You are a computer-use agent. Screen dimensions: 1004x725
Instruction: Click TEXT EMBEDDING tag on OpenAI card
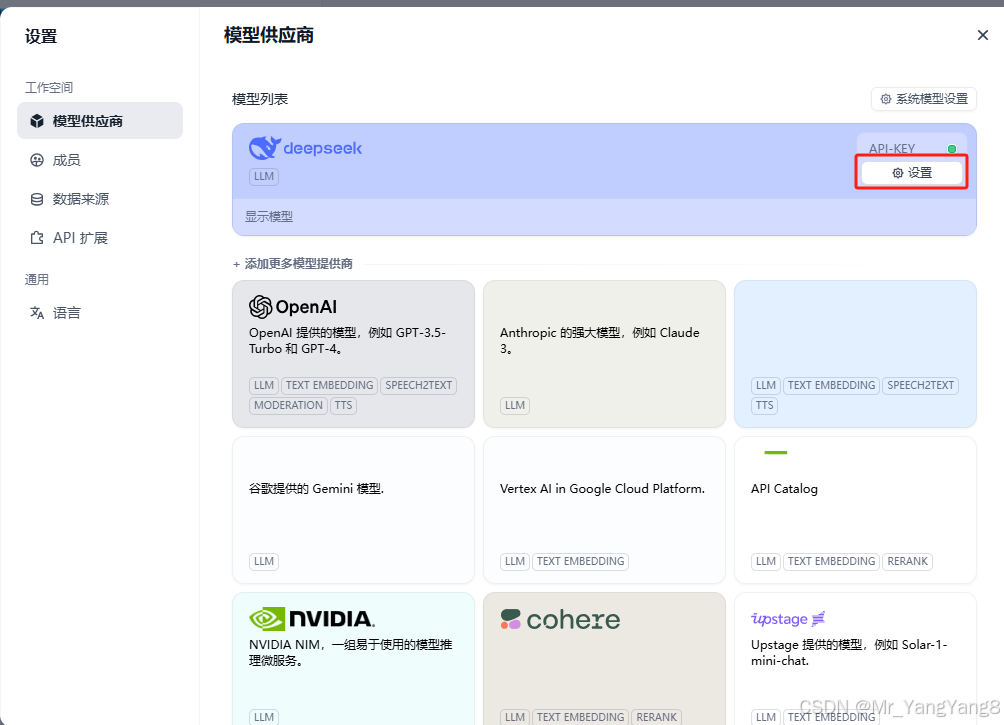pos(329,386)
